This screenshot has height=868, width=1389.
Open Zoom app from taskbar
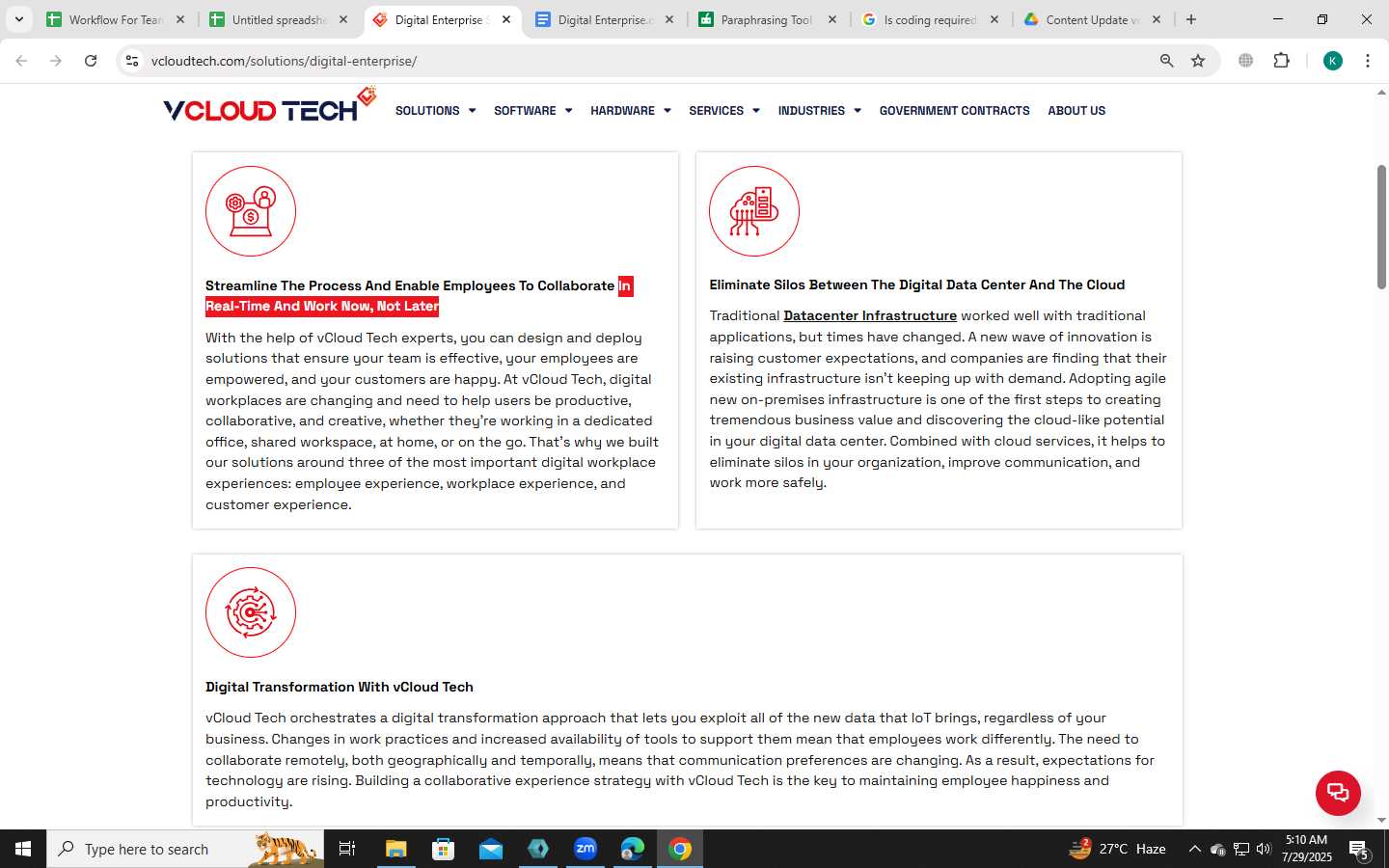coord(586,849)
